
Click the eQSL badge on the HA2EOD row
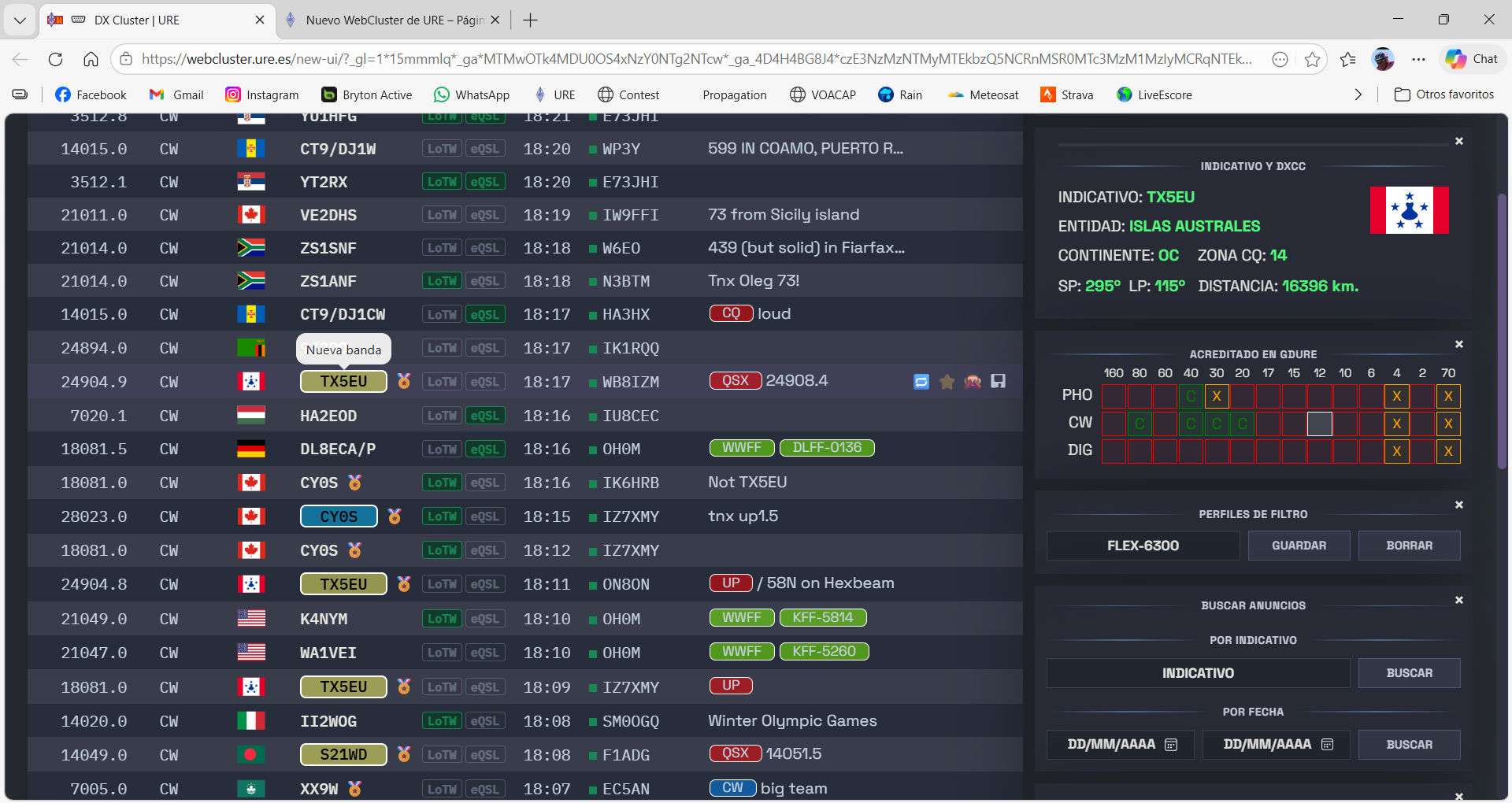[484, 416]
